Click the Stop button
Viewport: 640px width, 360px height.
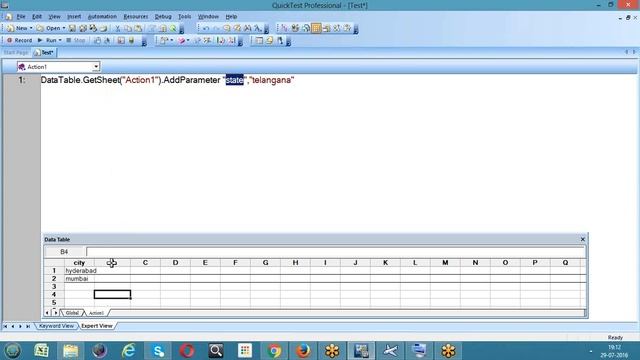tap(76, 40)
